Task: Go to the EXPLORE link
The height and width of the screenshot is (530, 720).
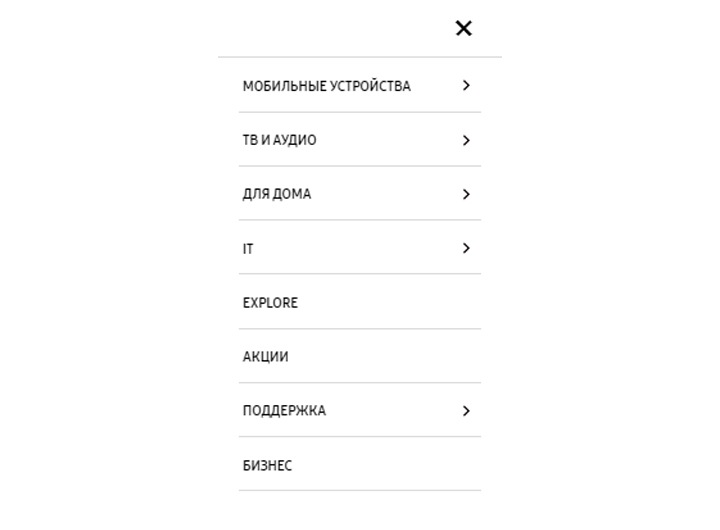Action: (x=270, y=303)
